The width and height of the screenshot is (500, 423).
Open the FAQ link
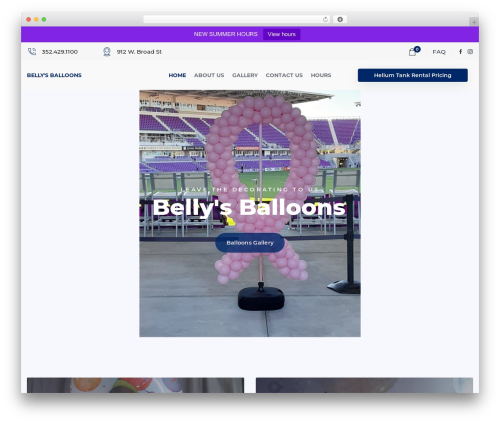(439, 52)
